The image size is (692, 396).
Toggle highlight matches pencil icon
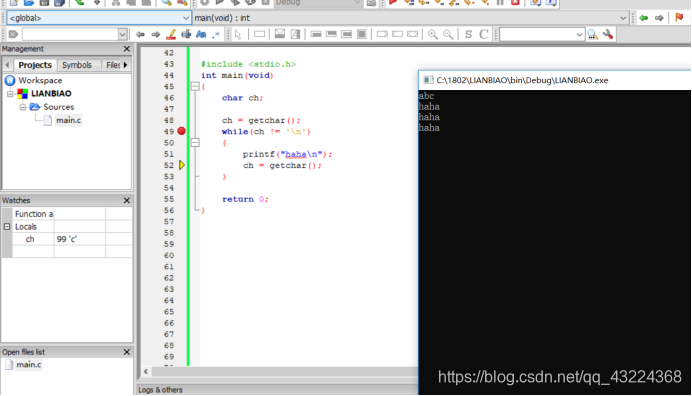[171, 34]
